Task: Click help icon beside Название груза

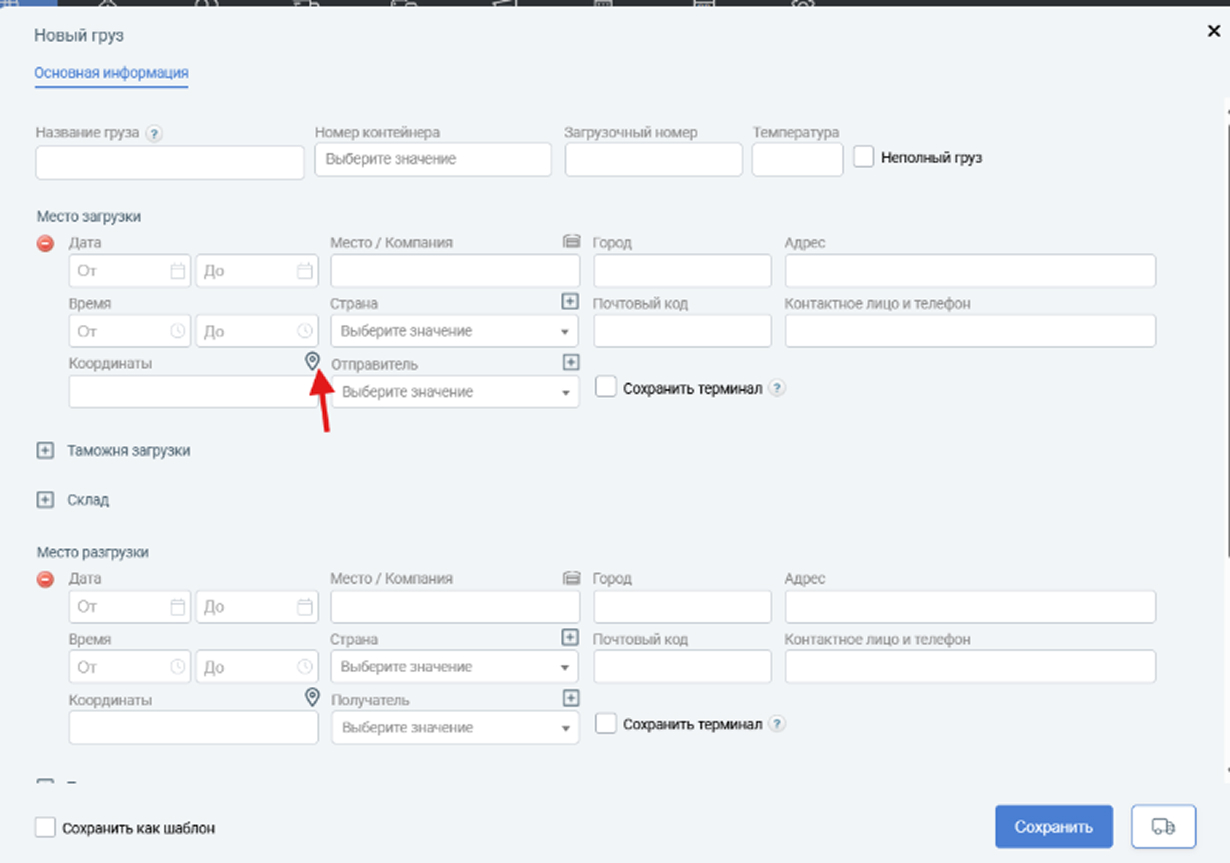Action: (154, 133)
